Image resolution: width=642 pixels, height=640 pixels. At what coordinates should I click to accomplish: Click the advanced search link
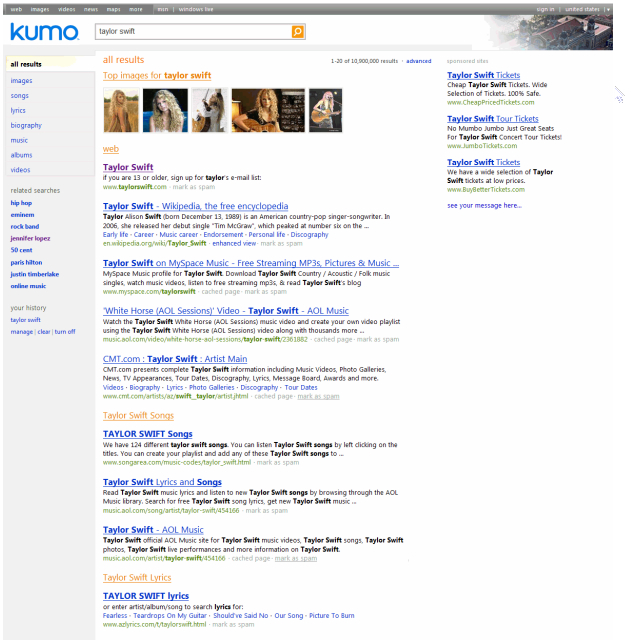pos(418,61)
